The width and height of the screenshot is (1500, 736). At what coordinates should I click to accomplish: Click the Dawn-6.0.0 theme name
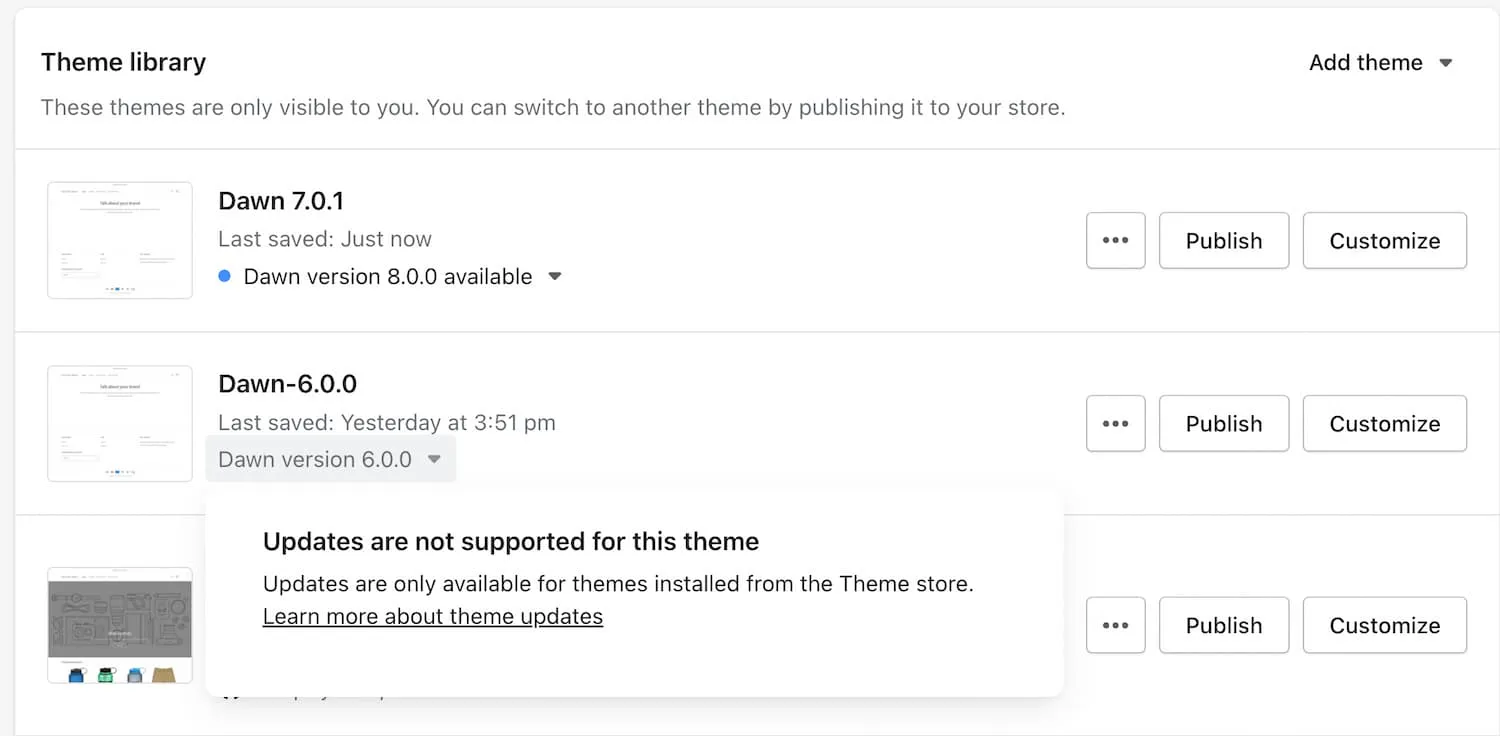288,384
